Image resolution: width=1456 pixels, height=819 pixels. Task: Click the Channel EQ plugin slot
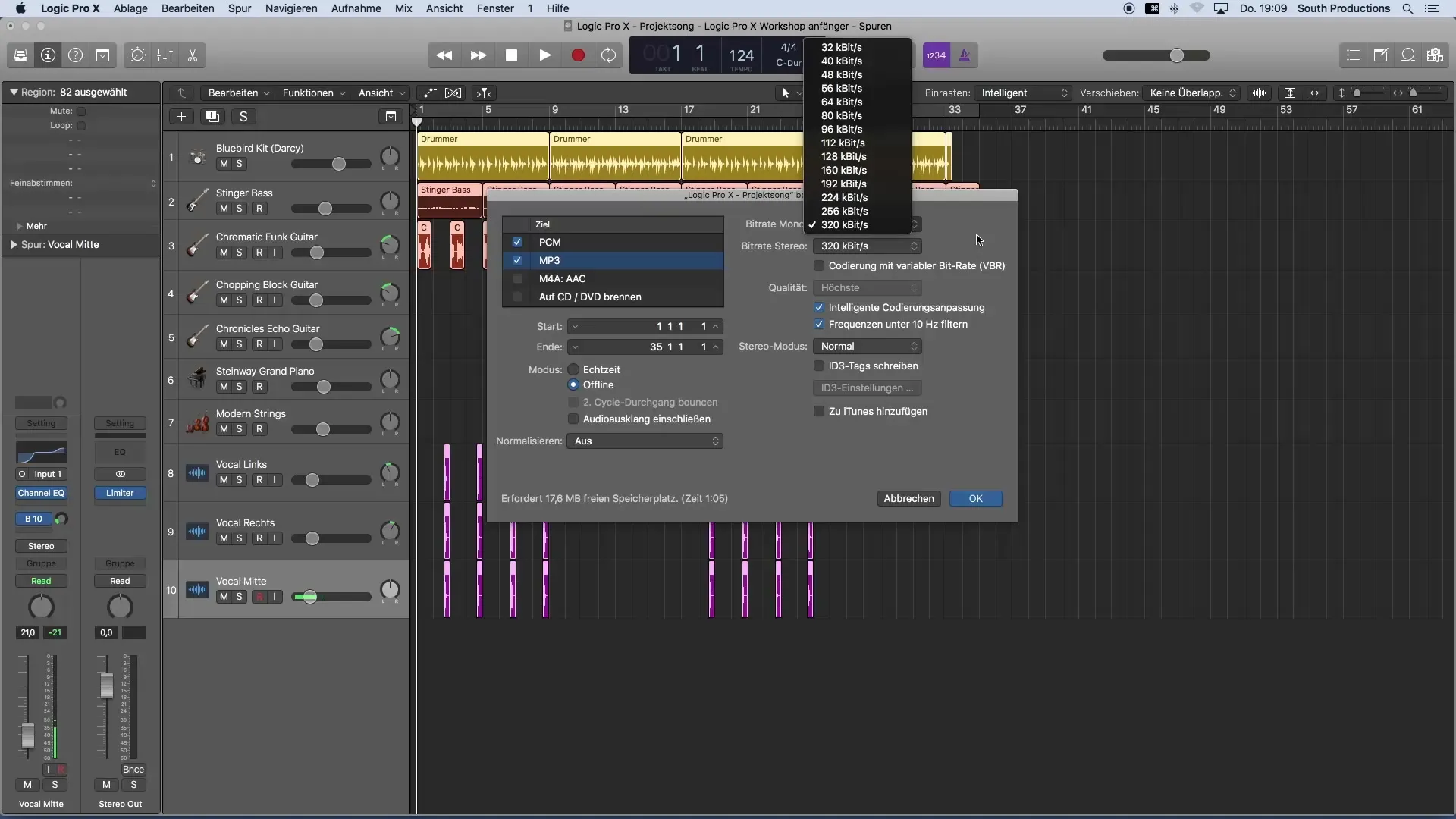(x=41, y=494)
